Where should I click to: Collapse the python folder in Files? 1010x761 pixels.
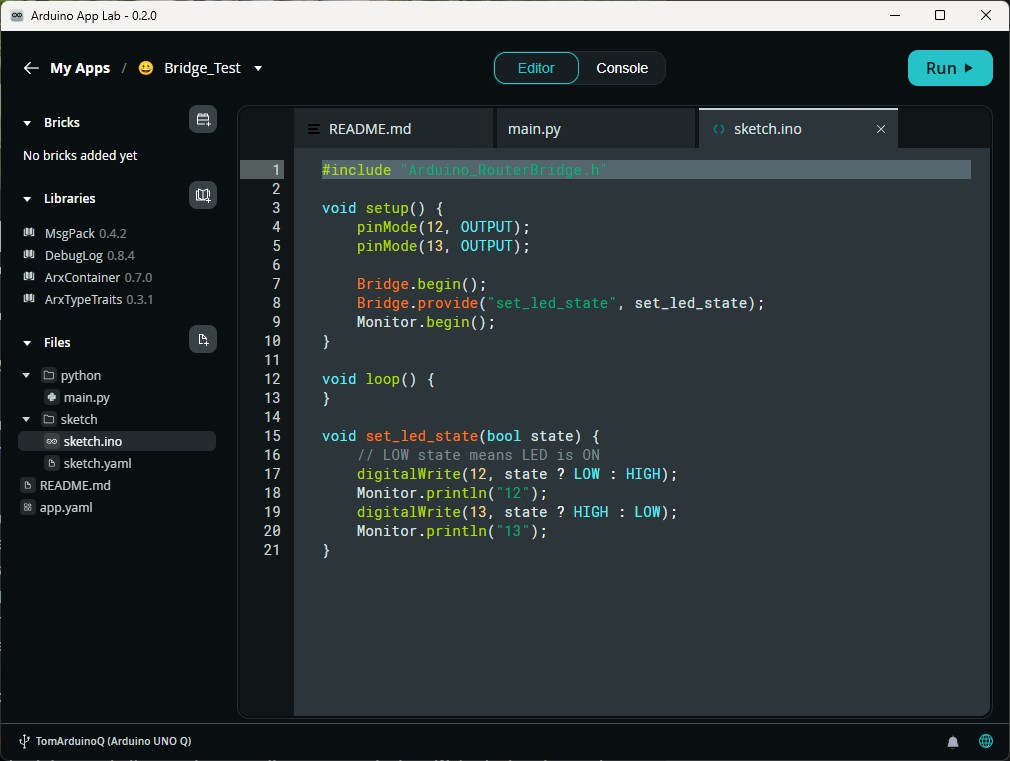tap(25, 375)
